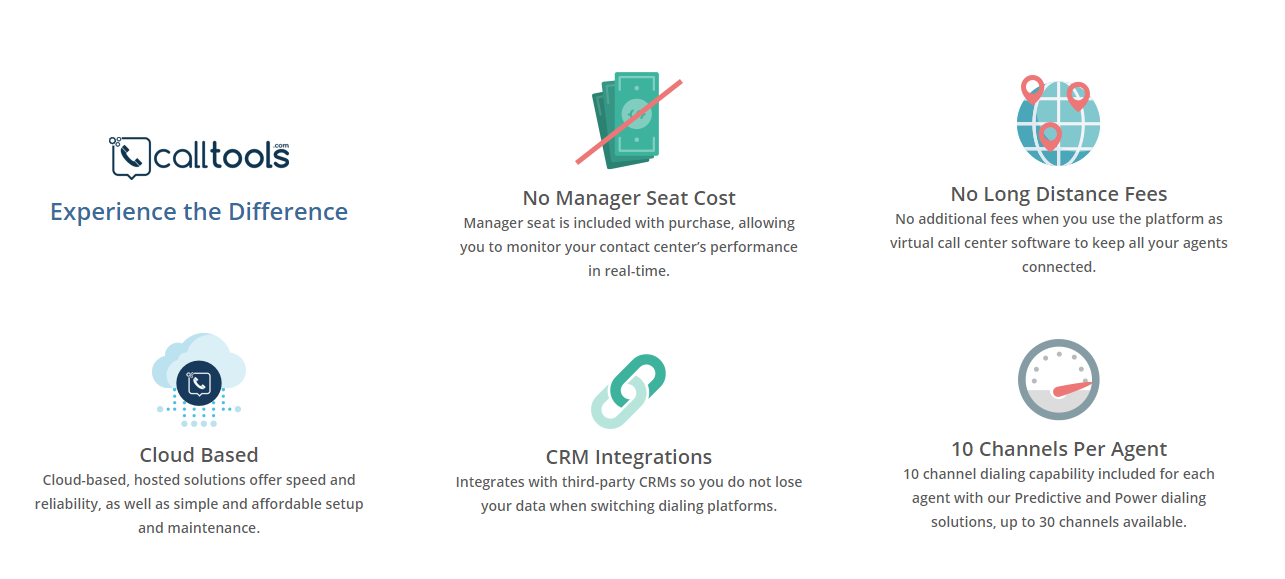This screenshot has height=579, width=1285.
Task: Click the cloud-based hosted solutions description
Action: coord(199,504)
